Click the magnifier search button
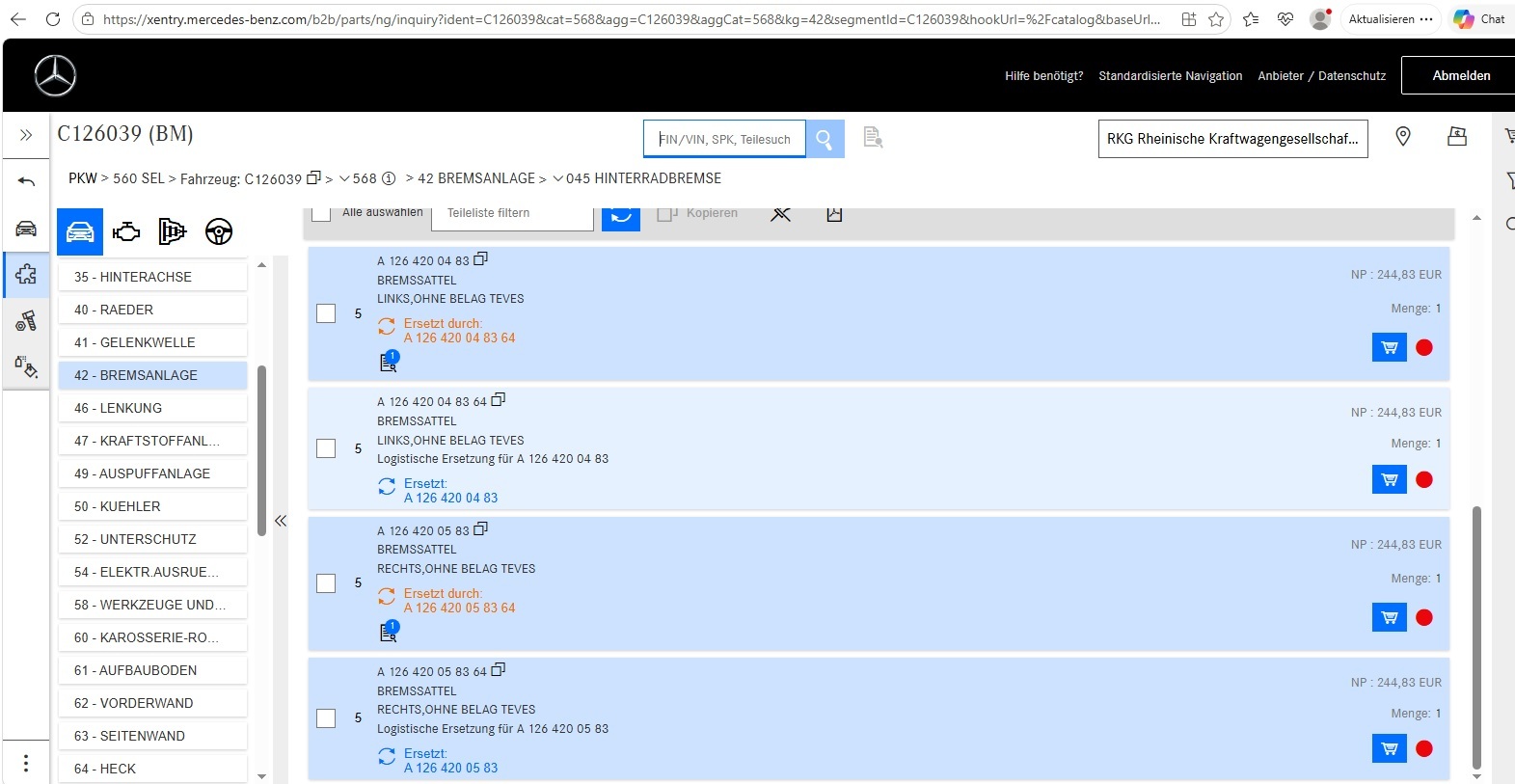 825,139
